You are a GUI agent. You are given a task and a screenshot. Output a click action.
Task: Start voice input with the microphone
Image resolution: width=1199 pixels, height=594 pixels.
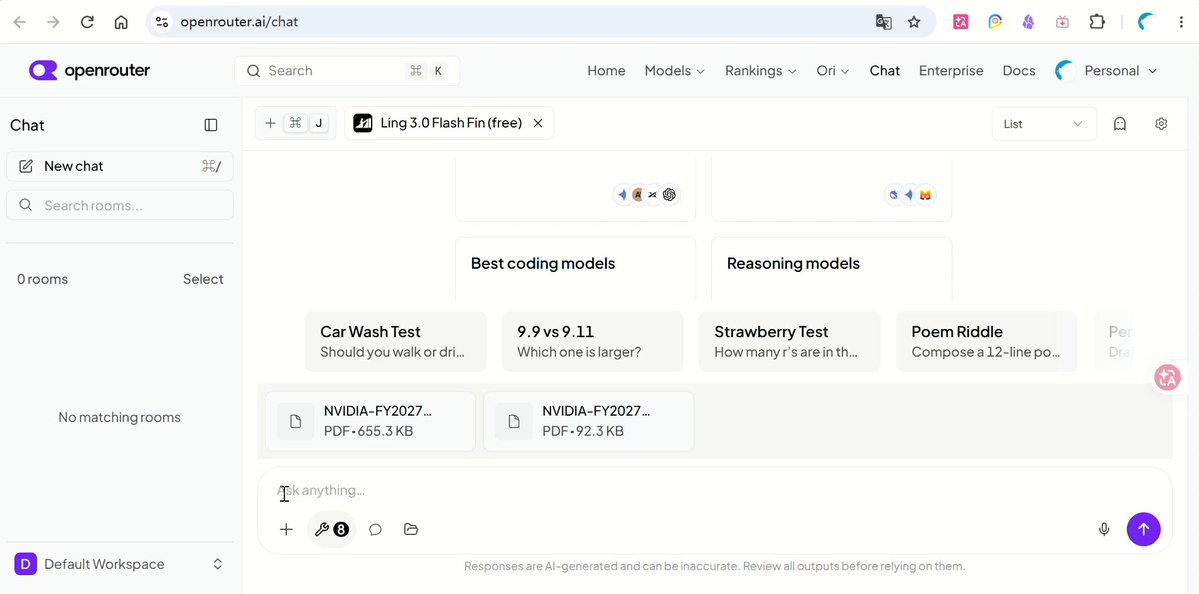(1104, 529)
